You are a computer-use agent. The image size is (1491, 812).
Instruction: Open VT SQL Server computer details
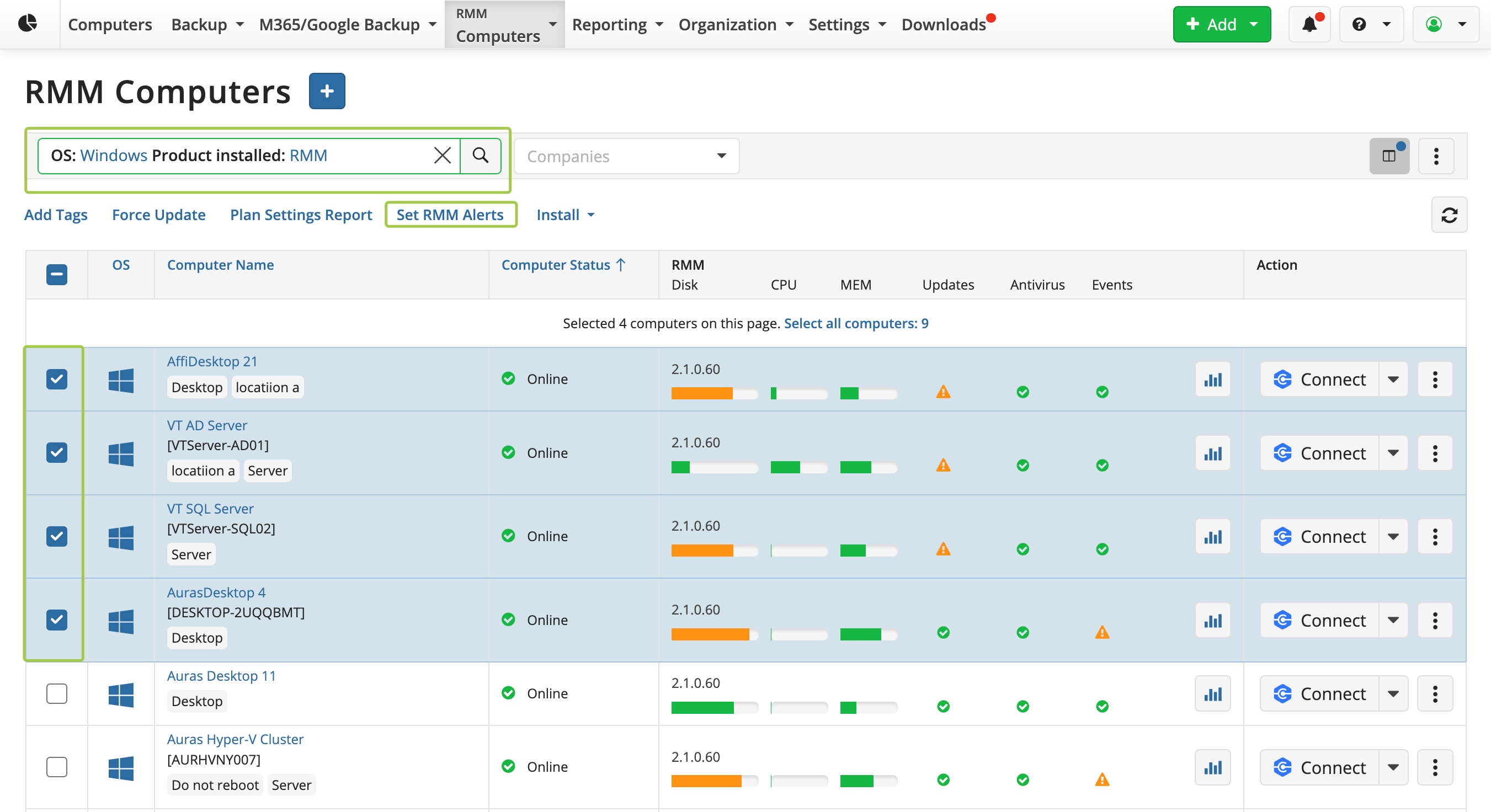tap(210, 508)
